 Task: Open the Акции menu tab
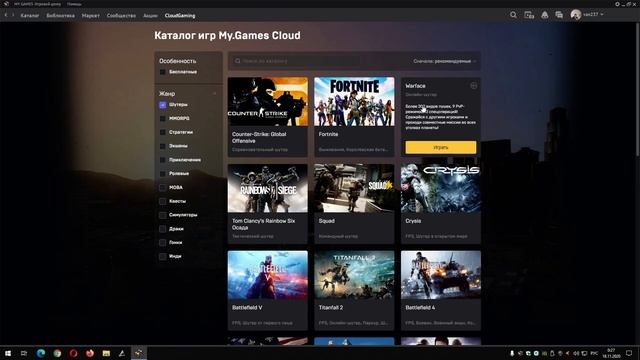tap(150, 16)
